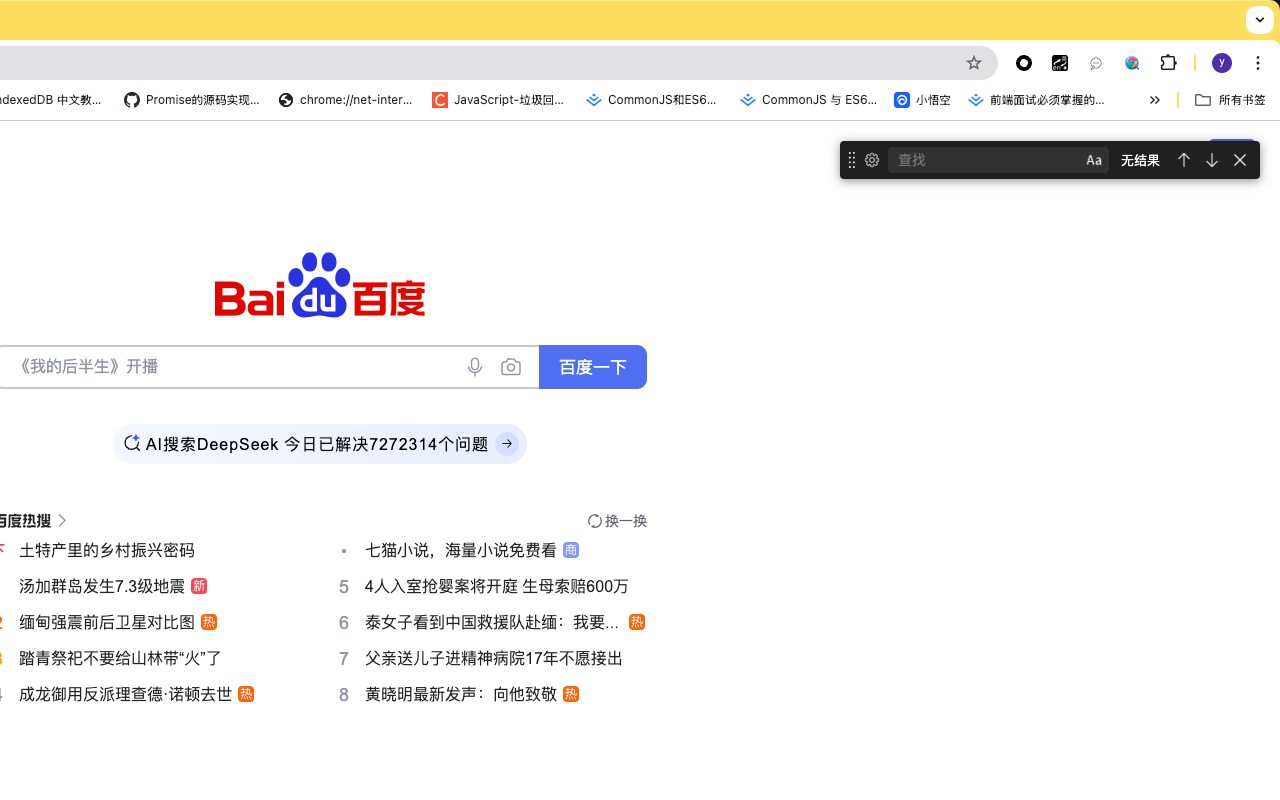
Task: Show hidden bookmarks with double chevron
Action: (x=1155, y=100)
